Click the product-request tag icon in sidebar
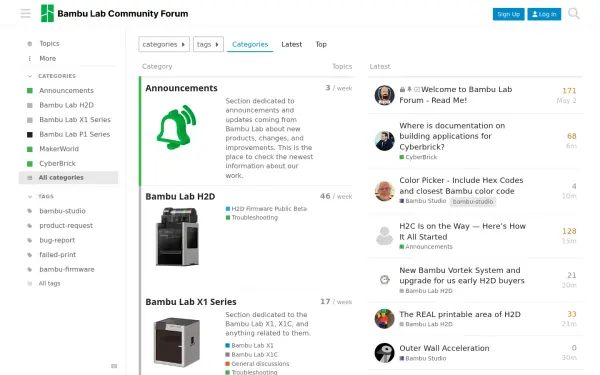Screen dimensions: 600x375 click(29, 226)
